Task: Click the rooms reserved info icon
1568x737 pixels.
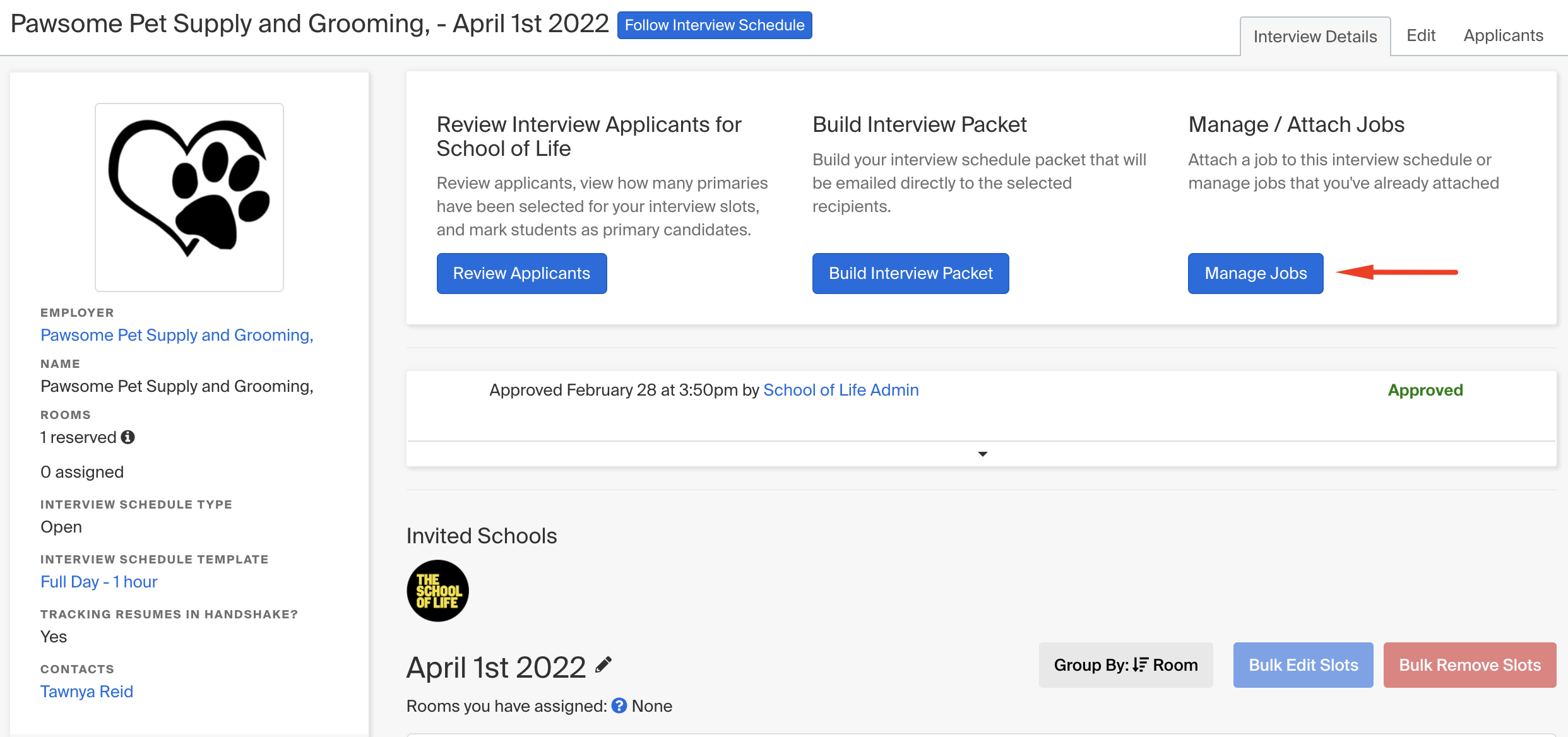Action: click(x=128, y=437)
